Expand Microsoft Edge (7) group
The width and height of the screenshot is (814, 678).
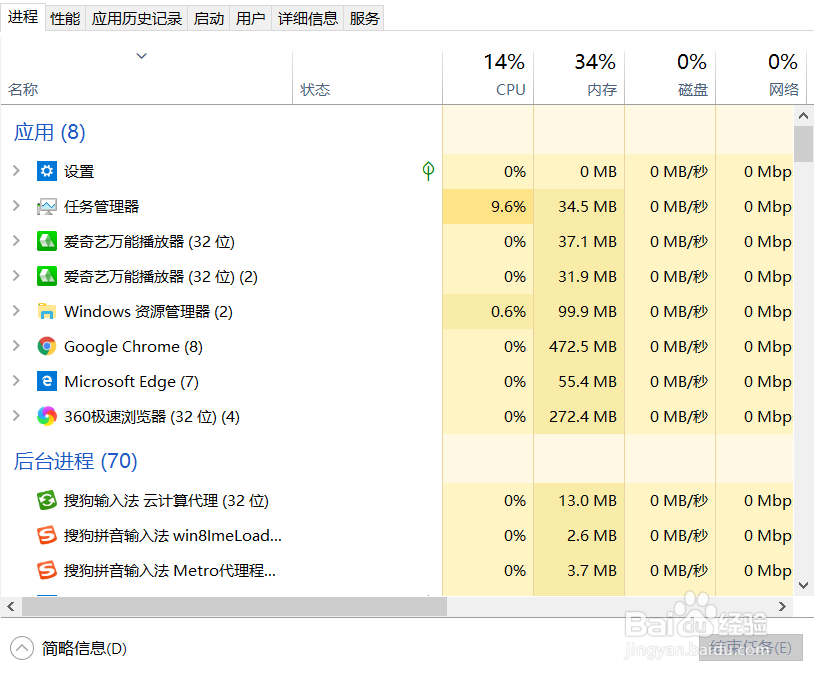[x=16, y=381]
